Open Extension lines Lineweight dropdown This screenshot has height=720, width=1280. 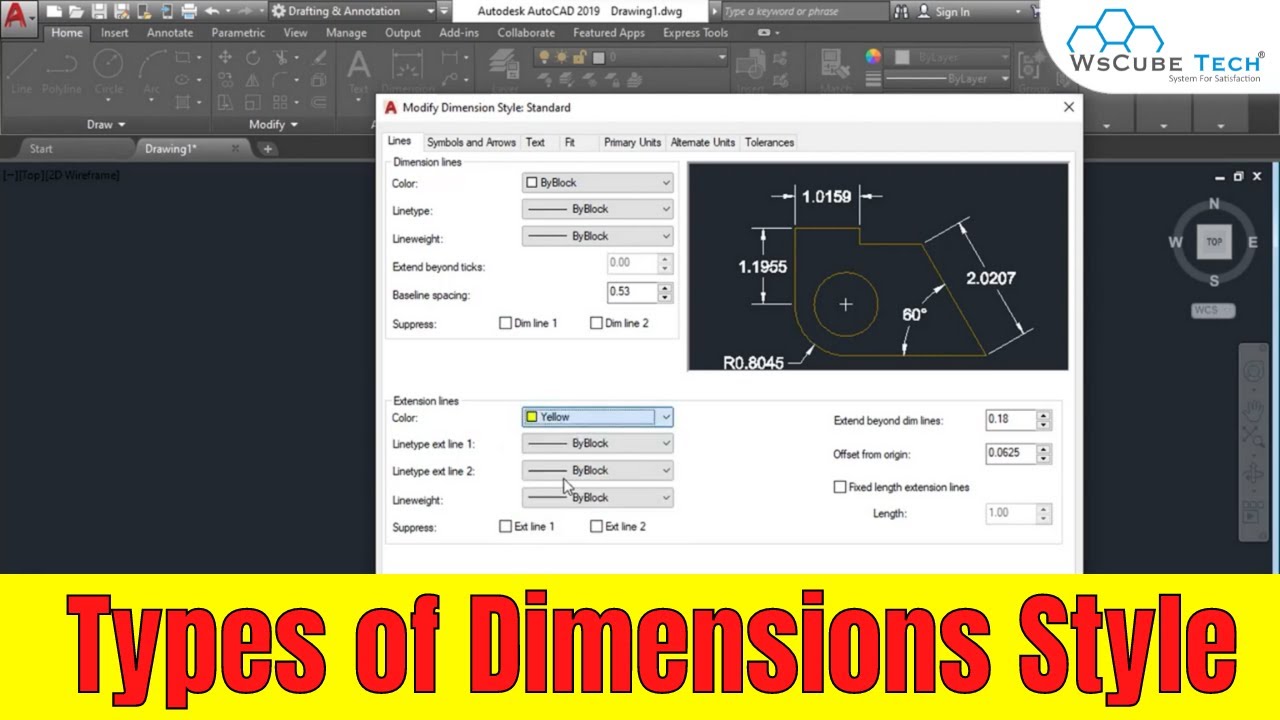[597, 497]
